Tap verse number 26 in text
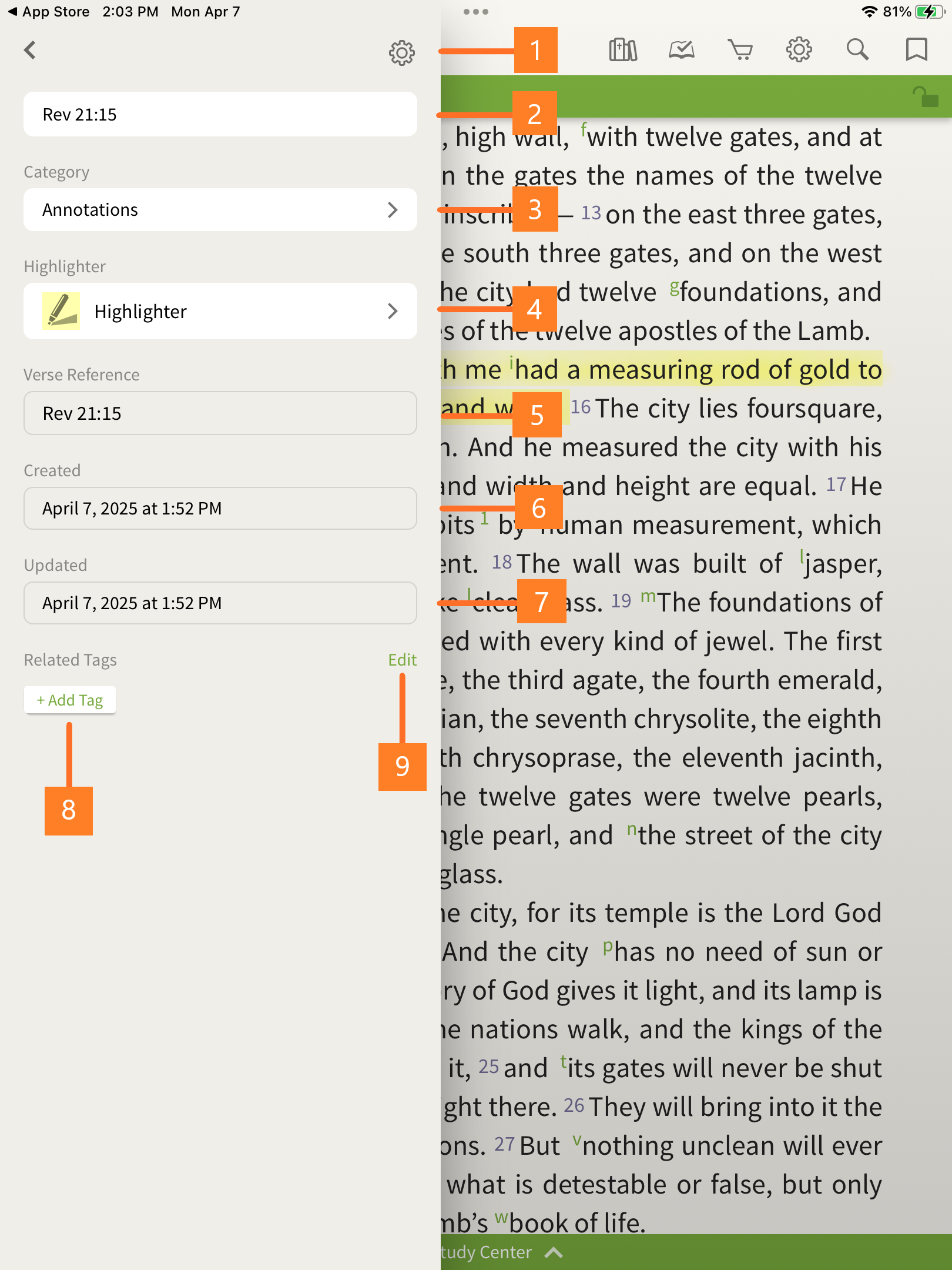The width and height of the screenshot is (952, 1270). coord(574,1105)
